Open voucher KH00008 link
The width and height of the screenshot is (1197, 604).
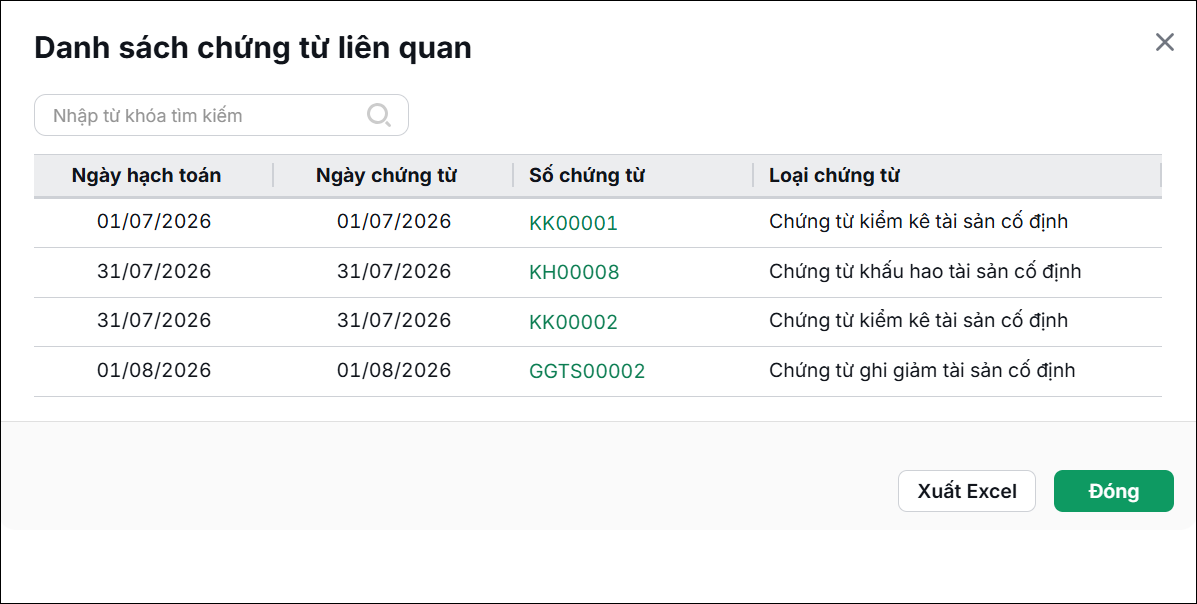coord(574,273)
